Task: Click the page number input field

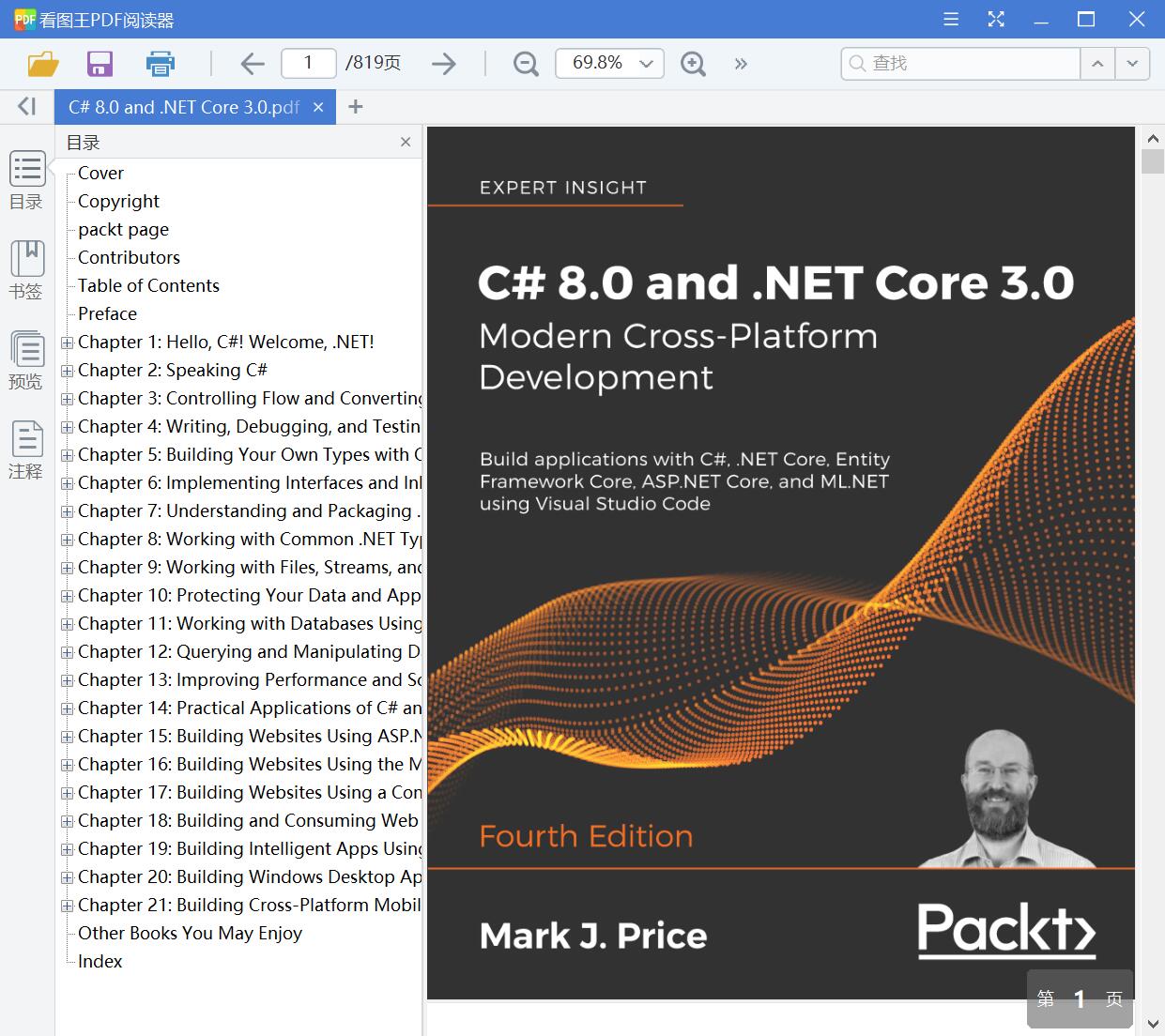Action: coord(308,63)
